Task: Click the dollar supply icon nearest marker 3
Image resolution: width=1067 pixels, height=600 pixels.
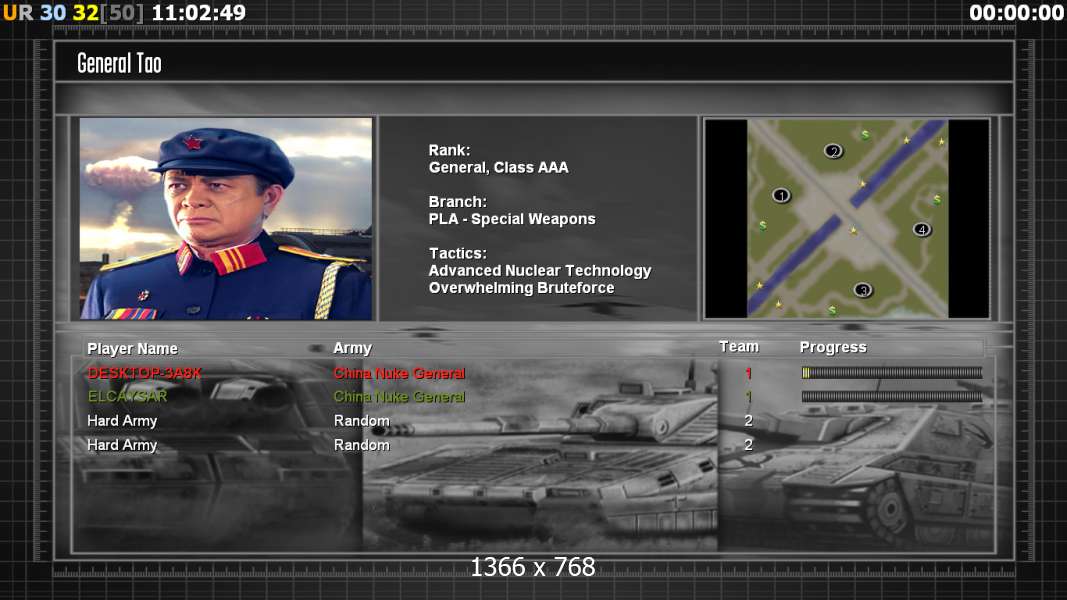Action: click(x=832, y=310)
